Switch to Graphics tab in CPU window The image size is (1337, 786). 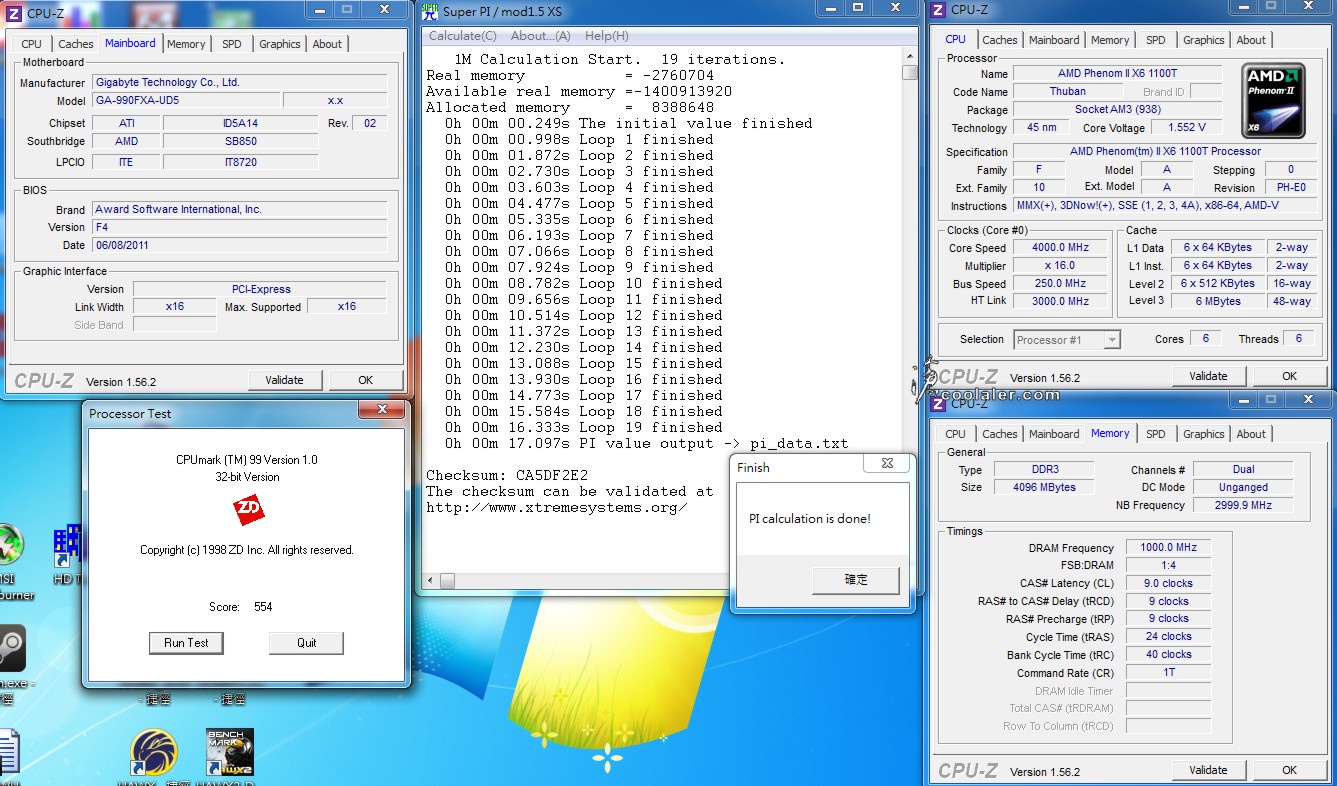1204,40
